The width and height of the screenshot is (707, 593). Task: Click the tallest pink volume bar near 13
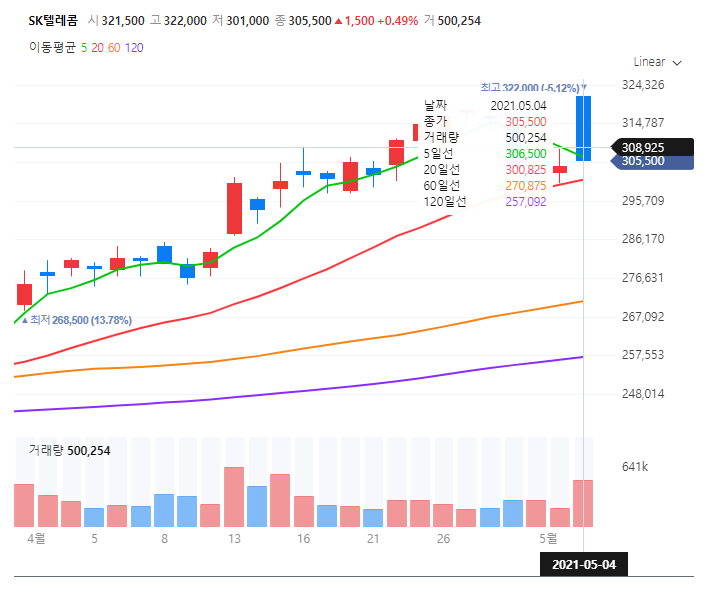(x=234, y=497)
